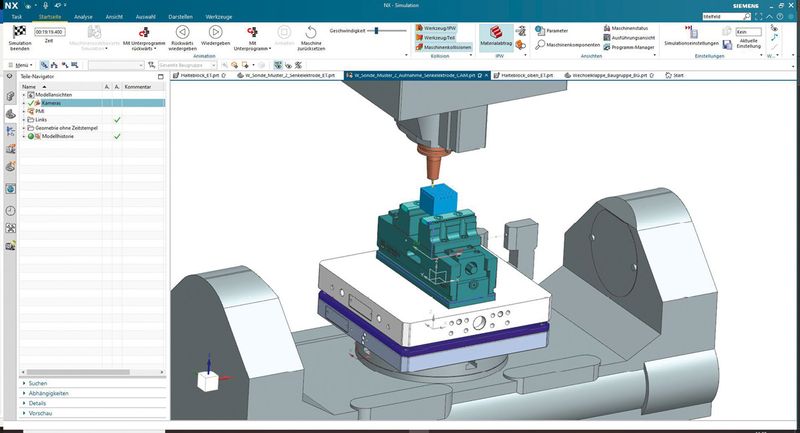Expand the Geometrie ohne Zeitstempel node
The height and width of the screenshot is (433, 800).
point(23,128)
